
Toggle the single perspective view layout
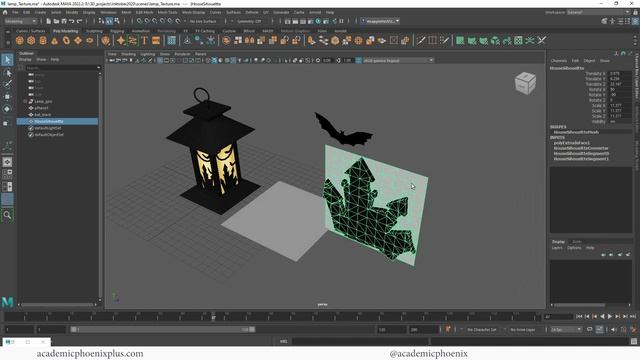click(x=7, y=162)
